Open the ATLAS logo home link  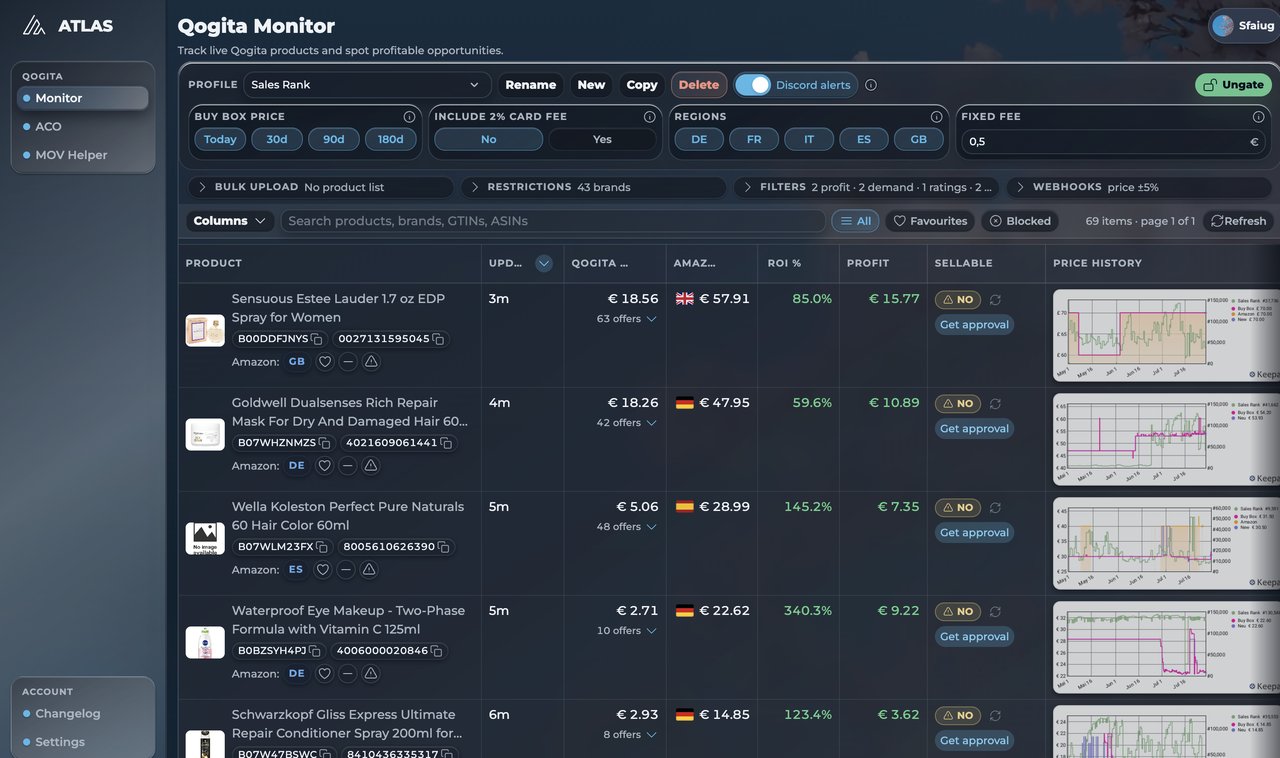[x=68, y=26]
